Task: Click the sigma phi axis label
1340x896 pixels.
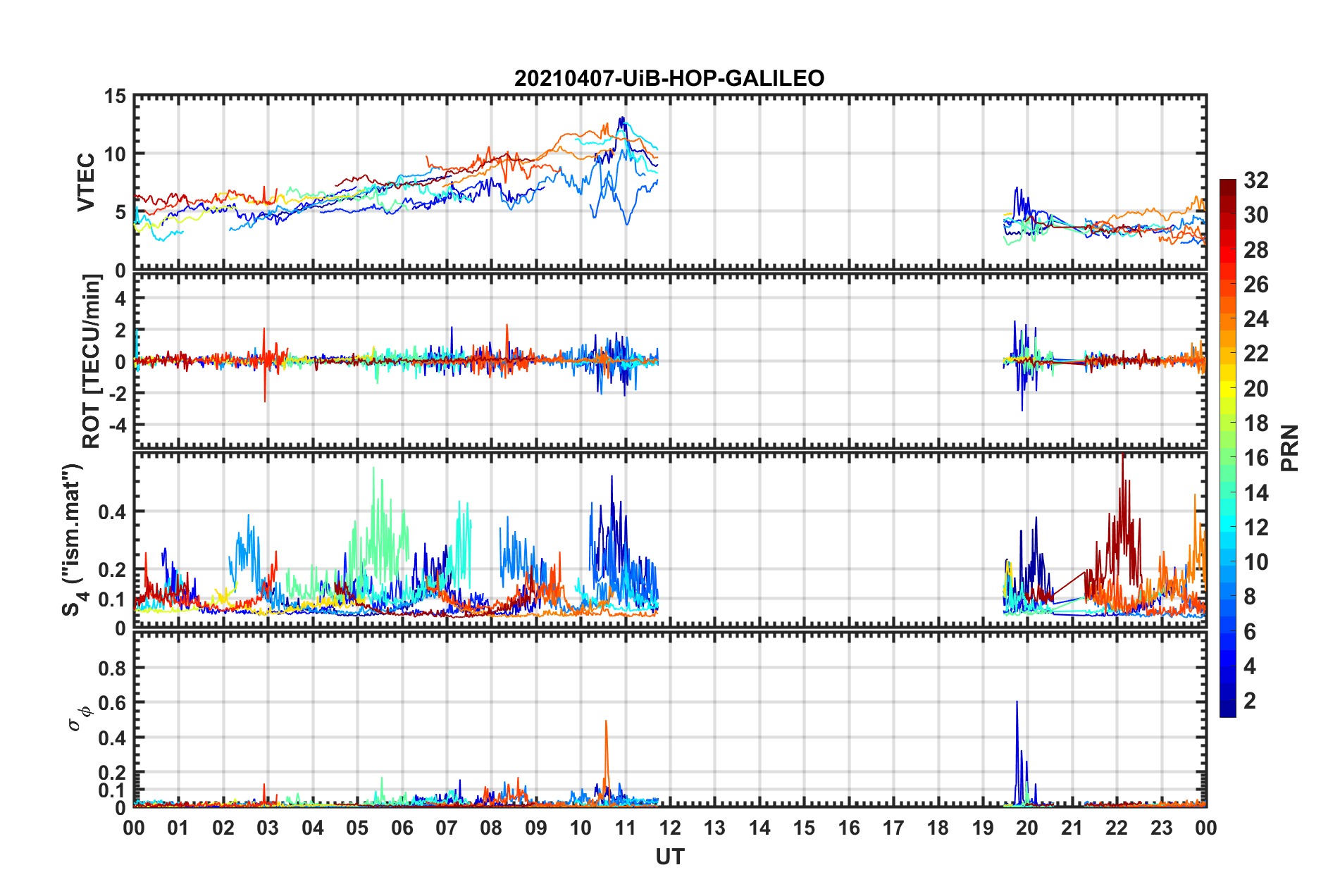Action: coord(79,718)
